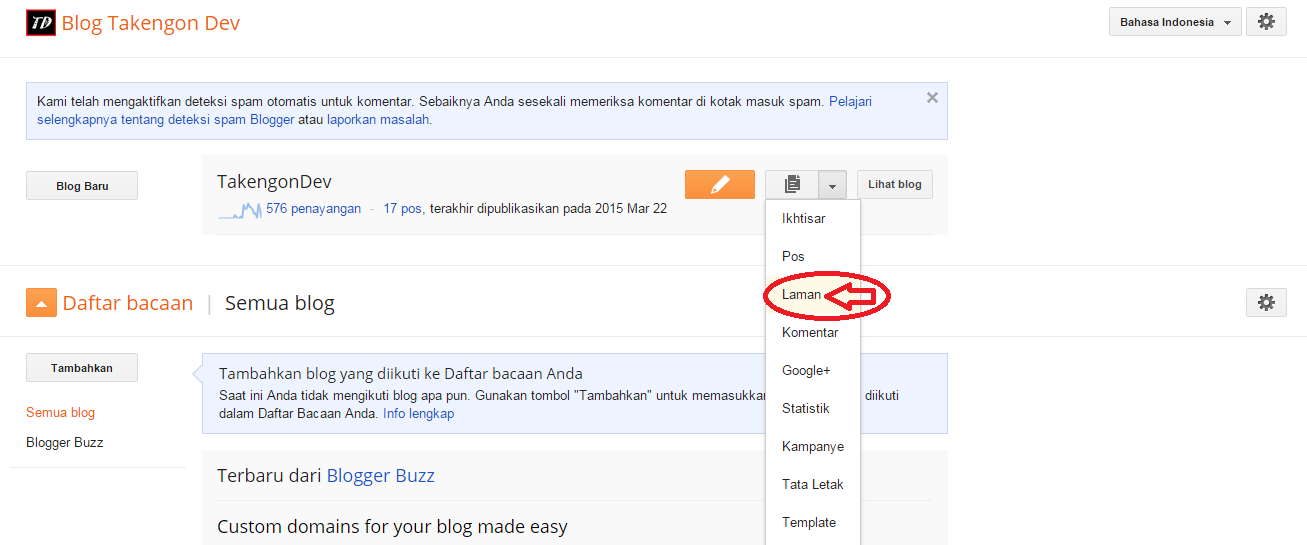Click the TD blog logo icon
The width and height of the screenshot is (1307, 545).
40,23
